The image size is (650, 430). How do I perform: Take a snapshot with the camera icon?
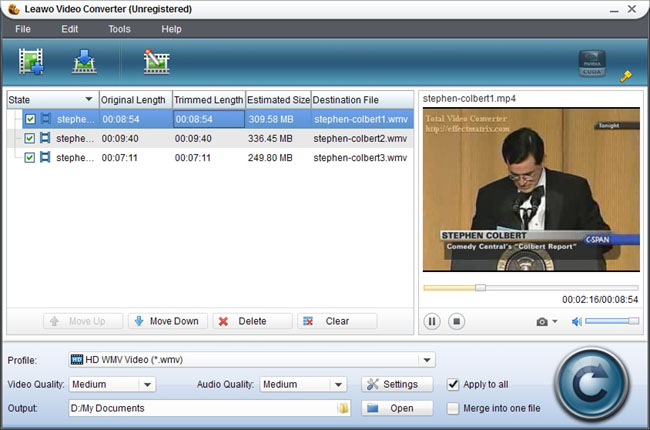542,322
